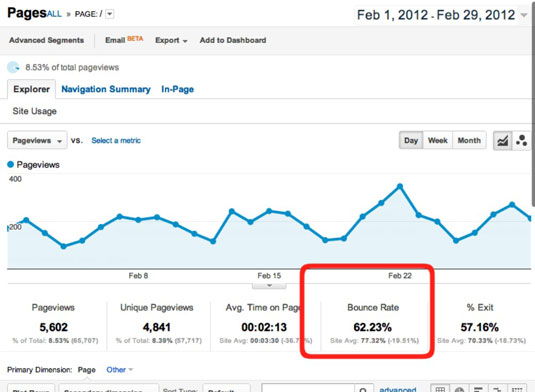Select the performance bars view icon
The height and width of the screenshot is (392, 535).
point(478,389)
